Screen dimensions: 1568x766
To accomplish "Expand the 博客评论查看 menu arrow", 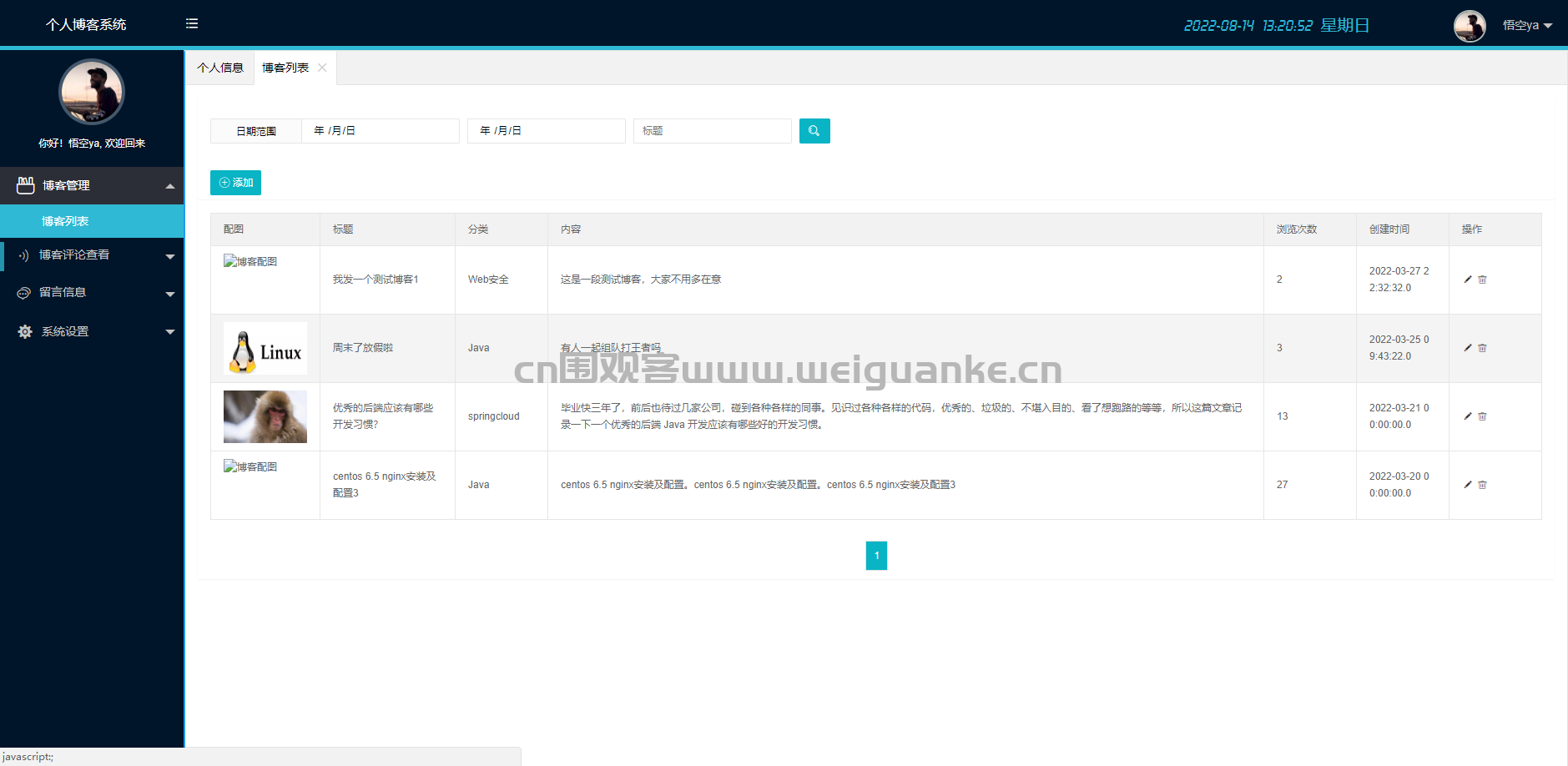I will click(170, 256).
